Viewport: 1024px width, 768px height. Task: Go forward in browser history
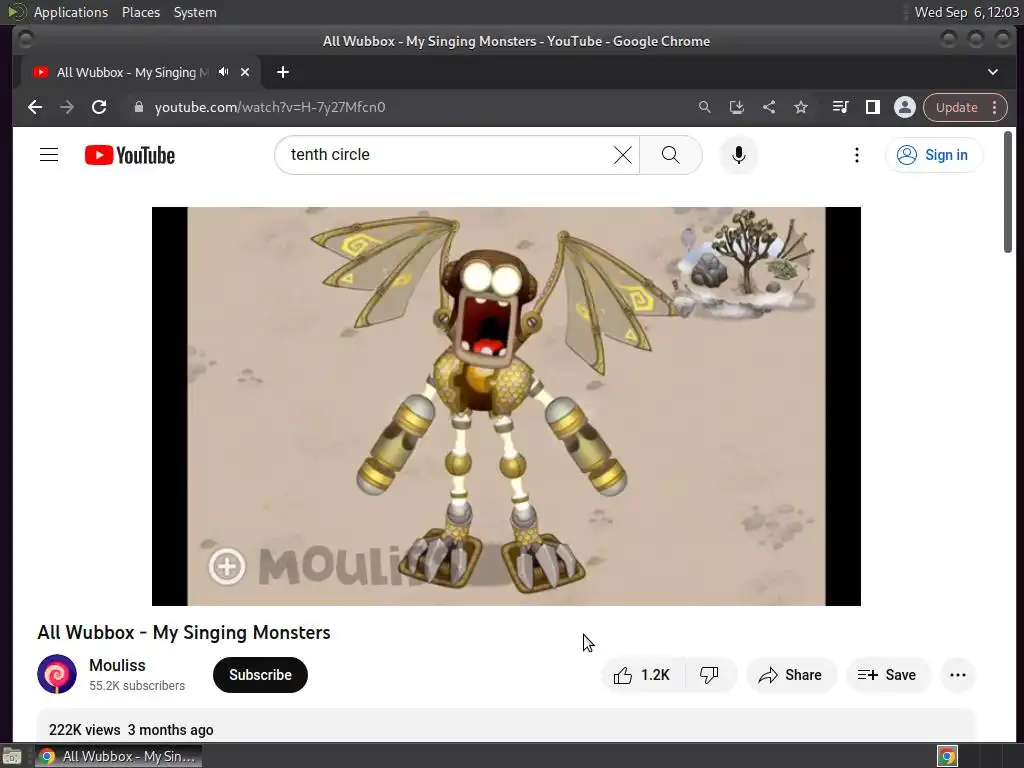point(67,107)
